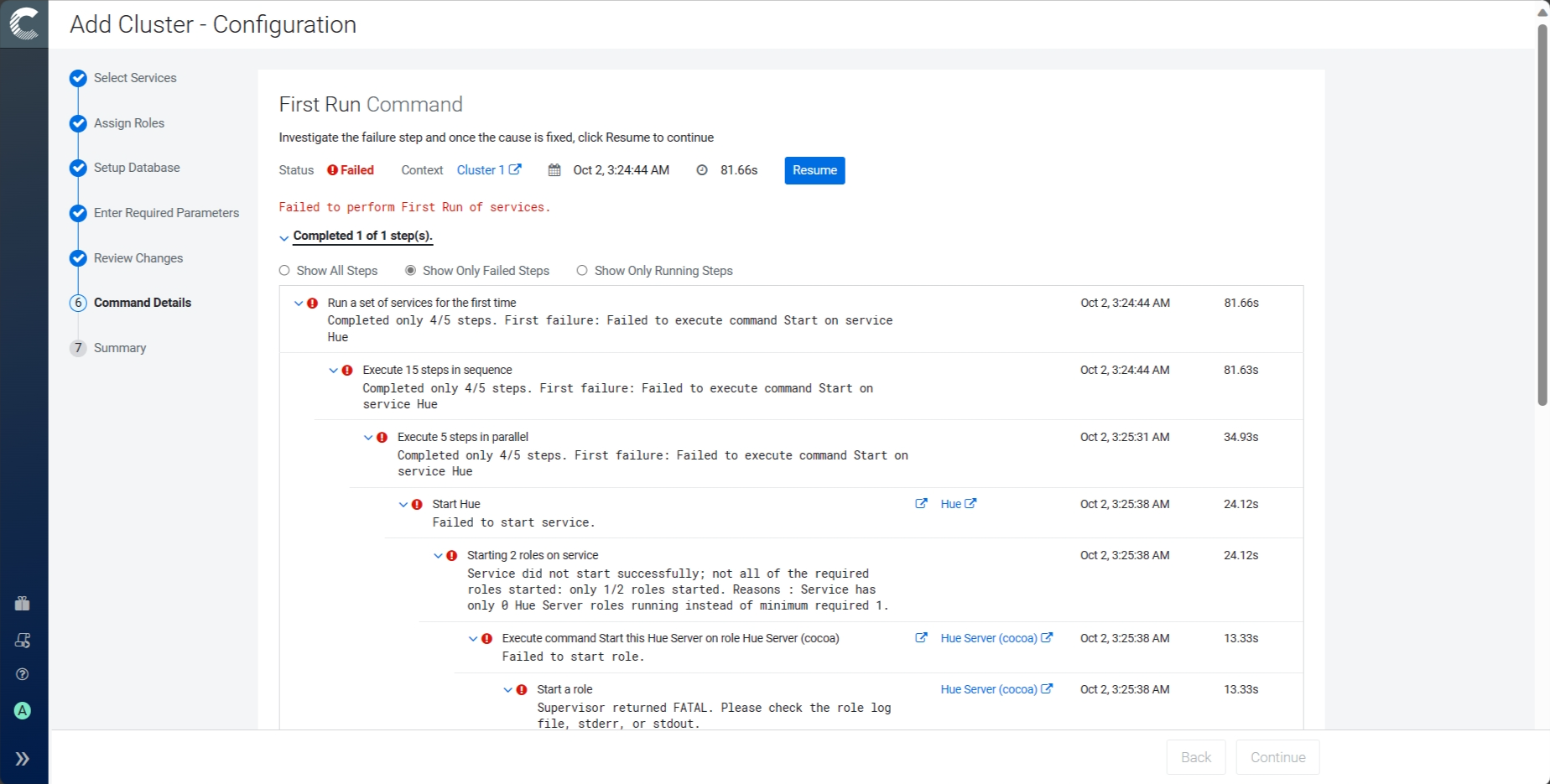Click the calendar icon beside start date
Screen dimensions: 1550x784
coord(554,170)
